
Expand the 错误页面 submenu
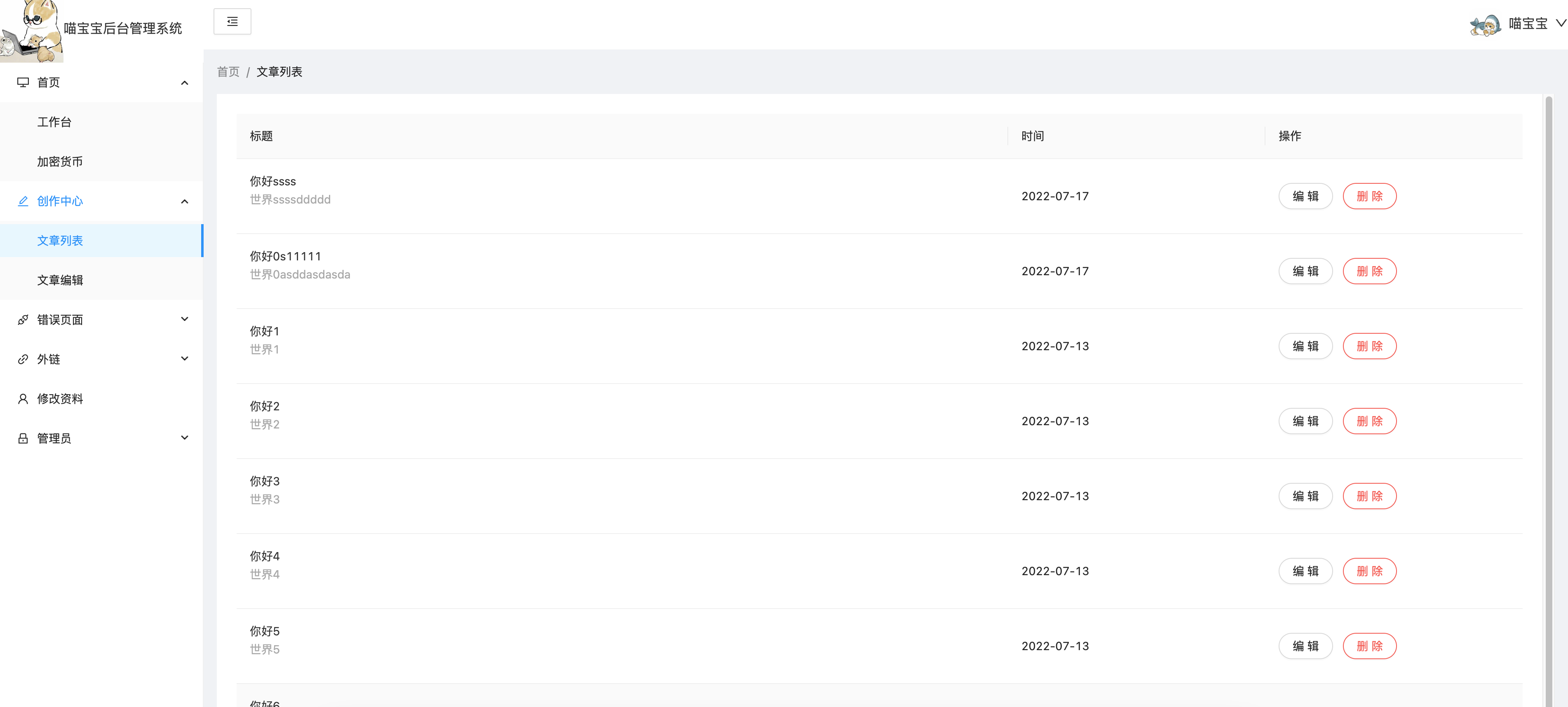tap(184, 319)
